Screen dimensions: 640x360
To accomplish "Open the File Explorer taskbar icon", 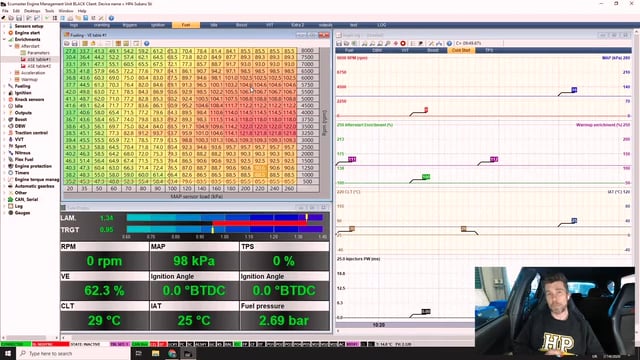I will tap(156, 353).
